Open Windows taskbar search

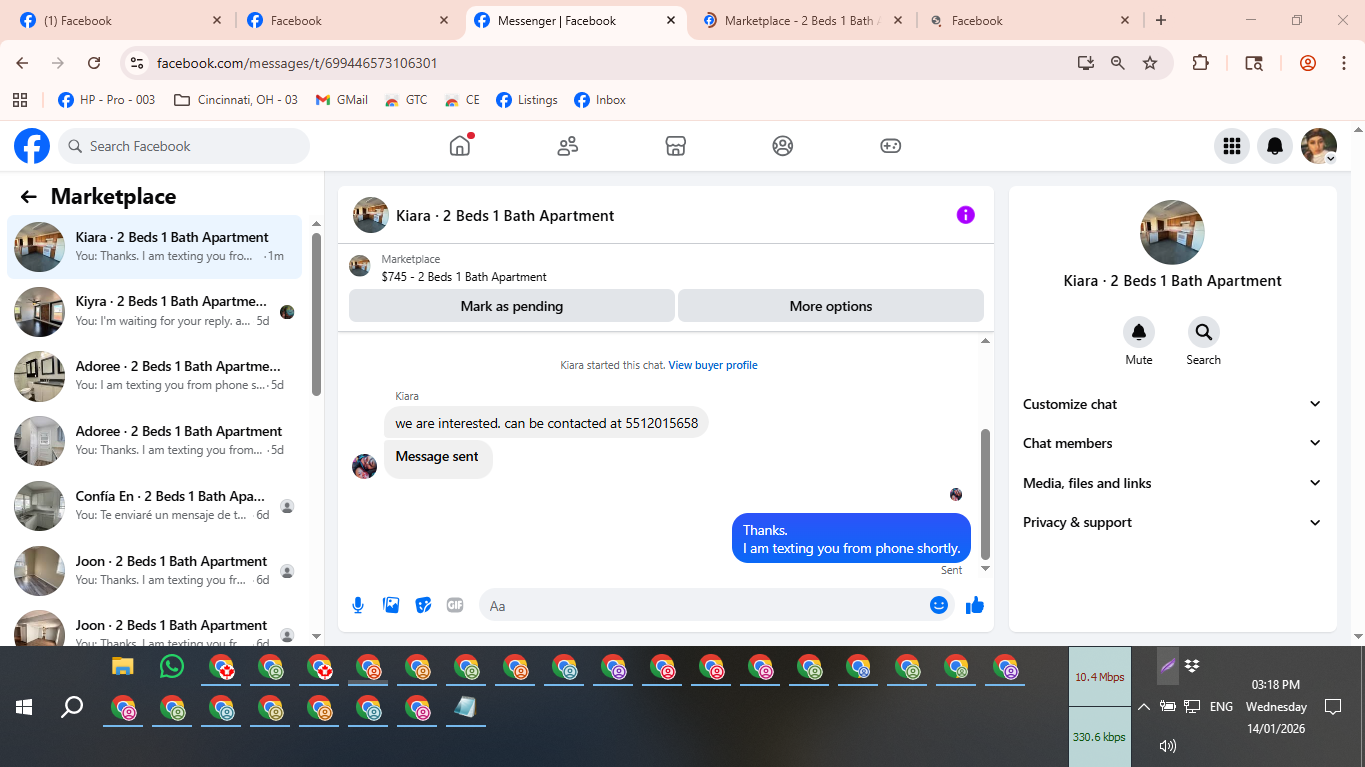(x=72, y=707)
